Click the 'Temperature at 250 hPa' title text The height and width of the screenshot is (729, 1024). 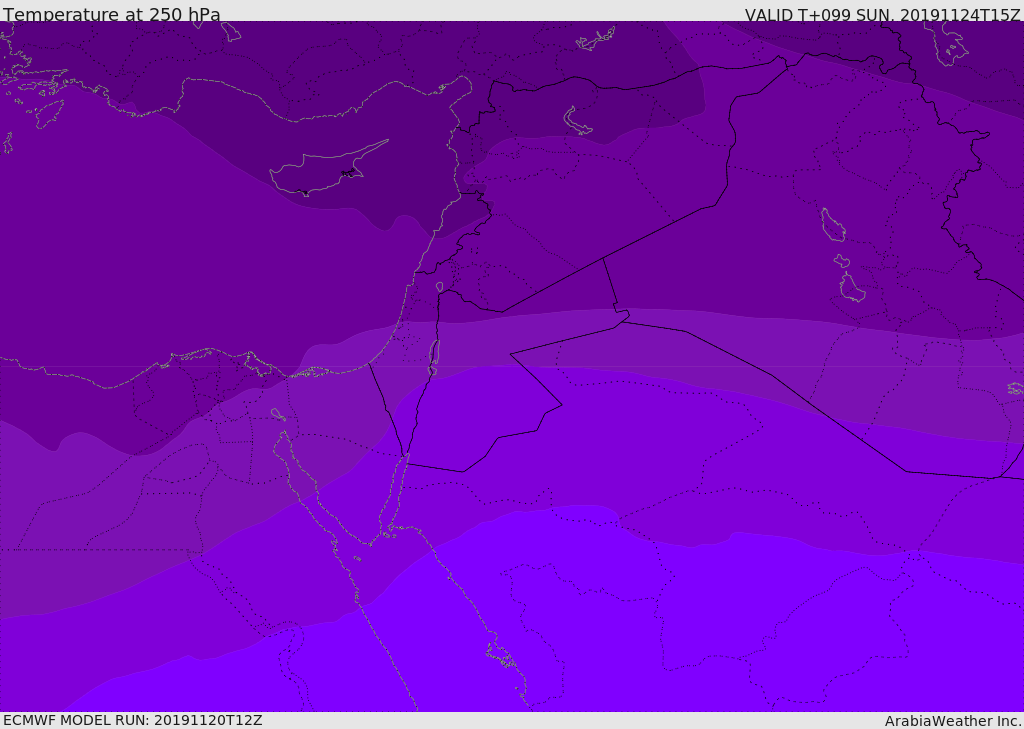tap(112, 14)
